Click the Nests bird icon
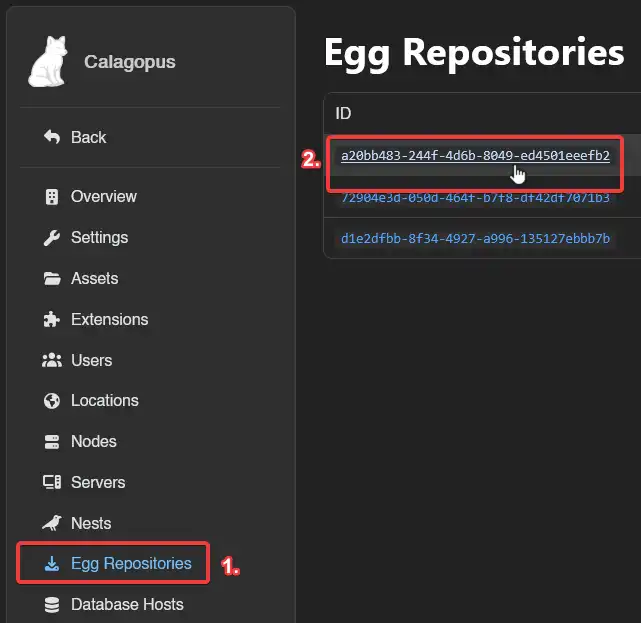641x623 pixels. point(52,523)
